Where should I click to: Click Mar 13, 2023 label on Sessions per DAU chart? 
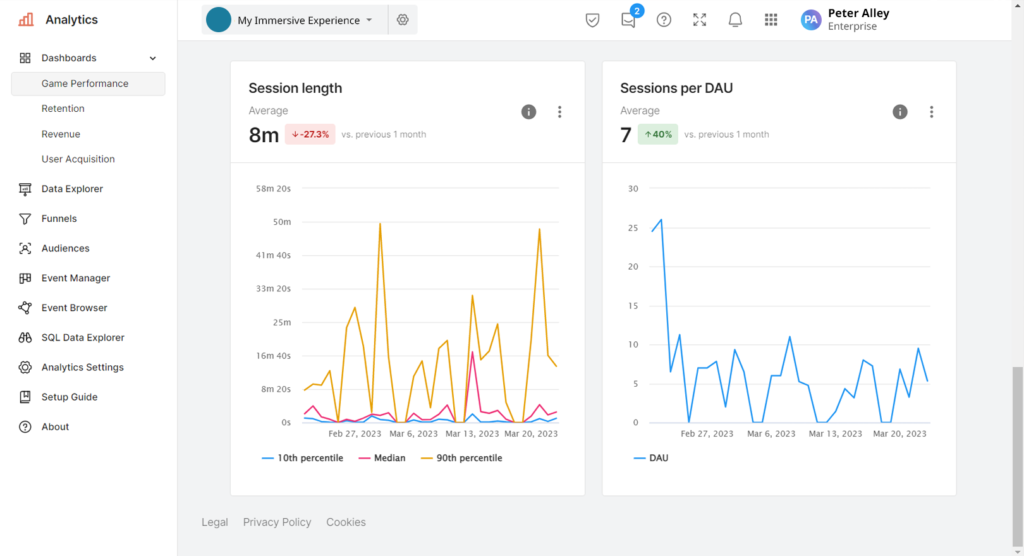pyautogui.click(x=835, y=434)
